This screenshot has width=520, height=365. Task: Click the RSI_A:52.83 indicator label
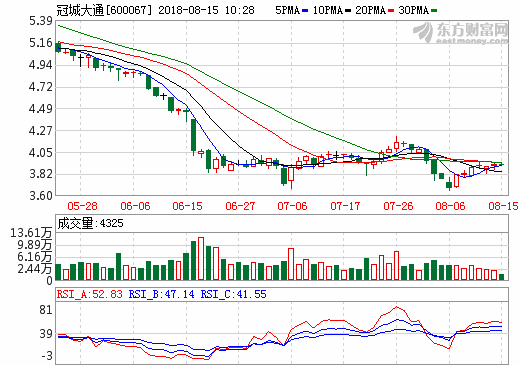(90, 294)
